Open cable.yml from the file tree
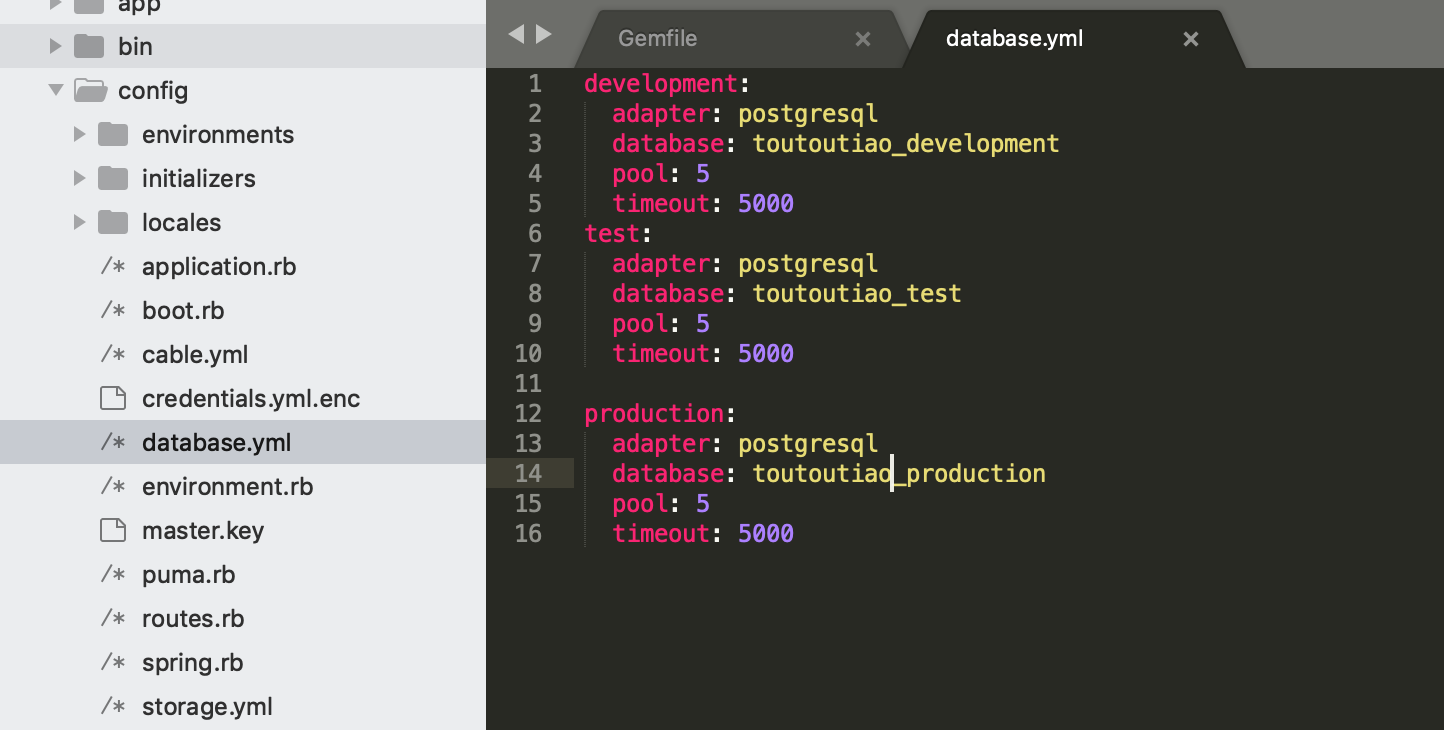This screenshot has width=1444, height=730. [195, 355]
